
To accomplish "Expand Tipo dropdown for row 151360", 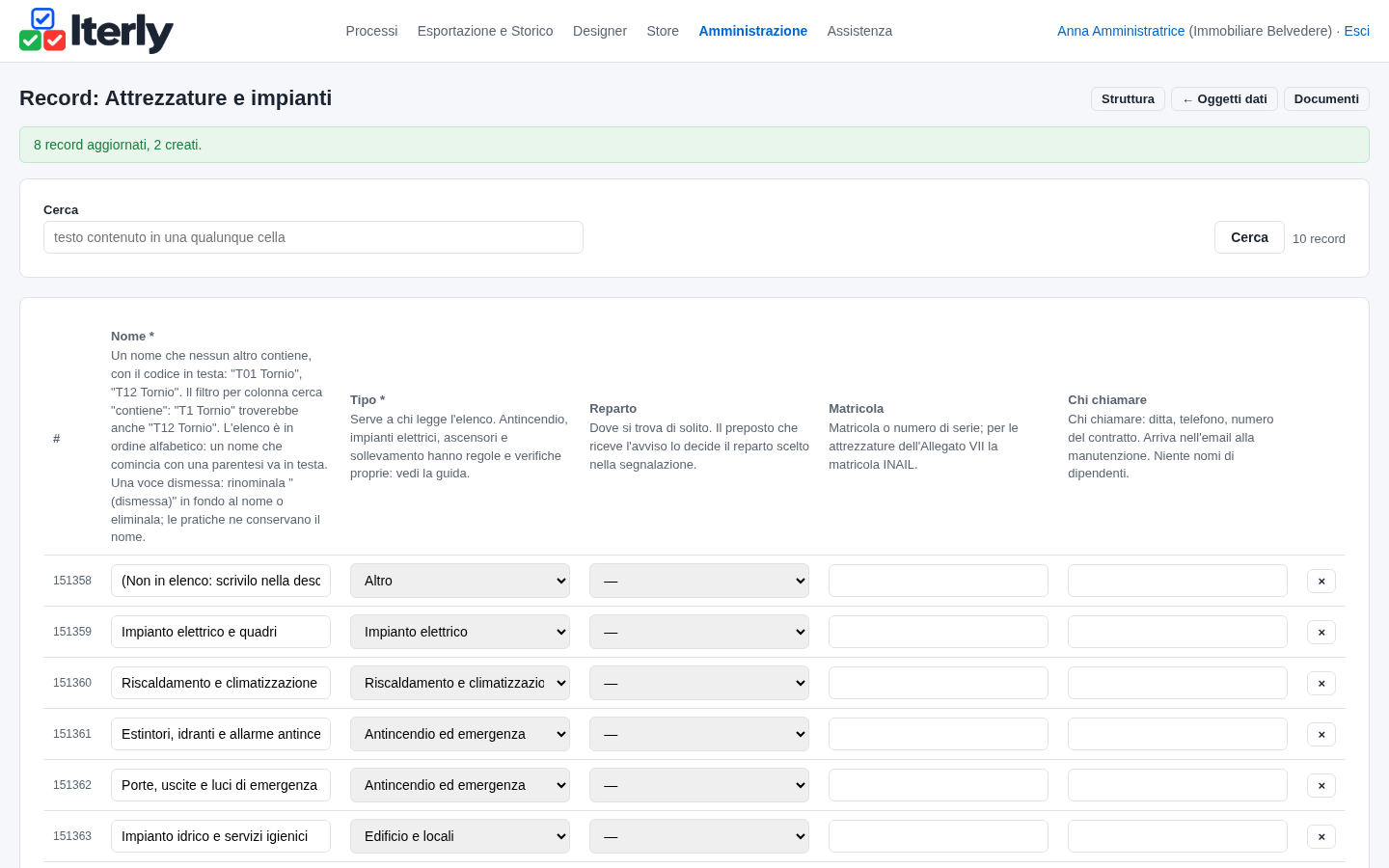I will tap(460, 683).
